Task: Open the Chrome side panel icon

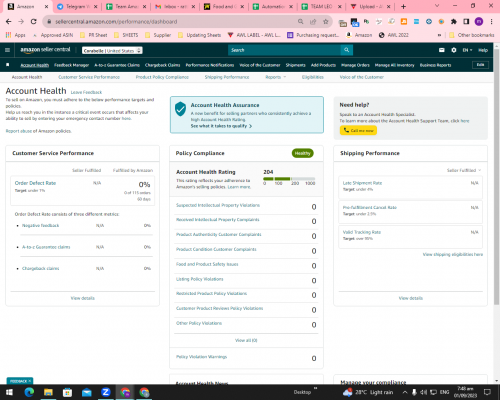Action: click(x=466, y=22)
